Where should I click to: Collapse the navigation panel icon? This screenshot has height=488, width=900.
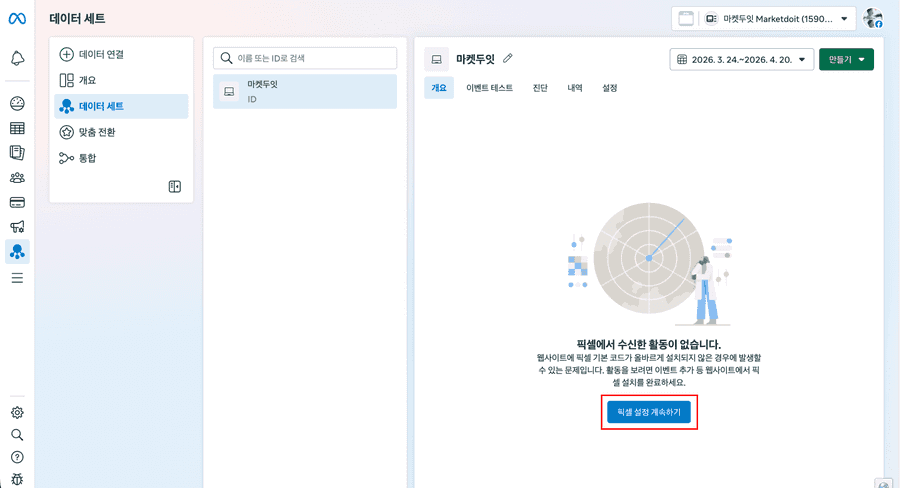tap(175, 187)
